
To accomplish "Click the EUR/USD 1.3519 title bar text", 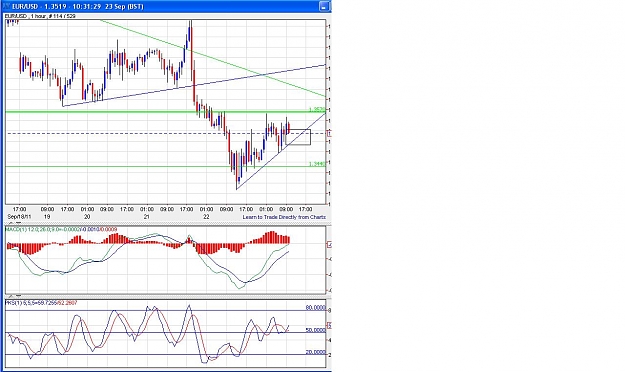I will coord(78,6).
